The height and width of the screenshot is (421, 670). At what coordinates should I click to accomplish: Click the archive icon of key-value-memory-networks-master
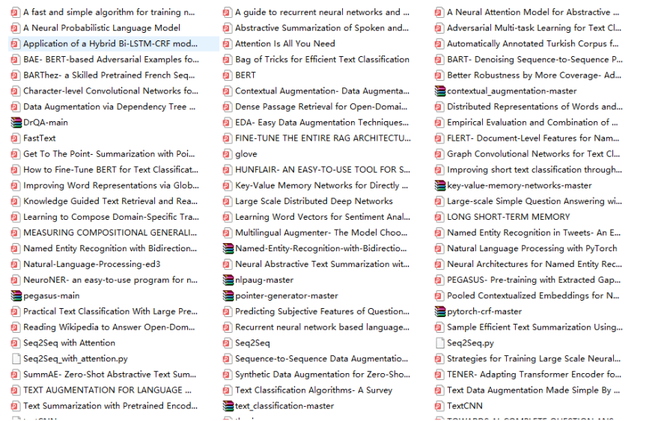[x=440, y=185]
